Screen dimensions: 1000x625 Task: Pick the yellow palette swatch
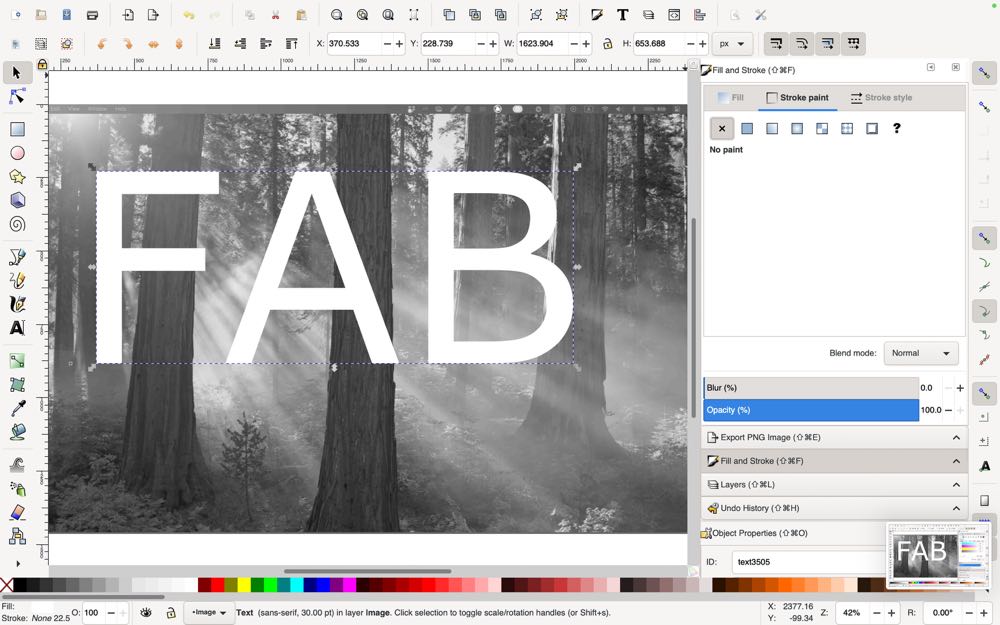[244, 585]
